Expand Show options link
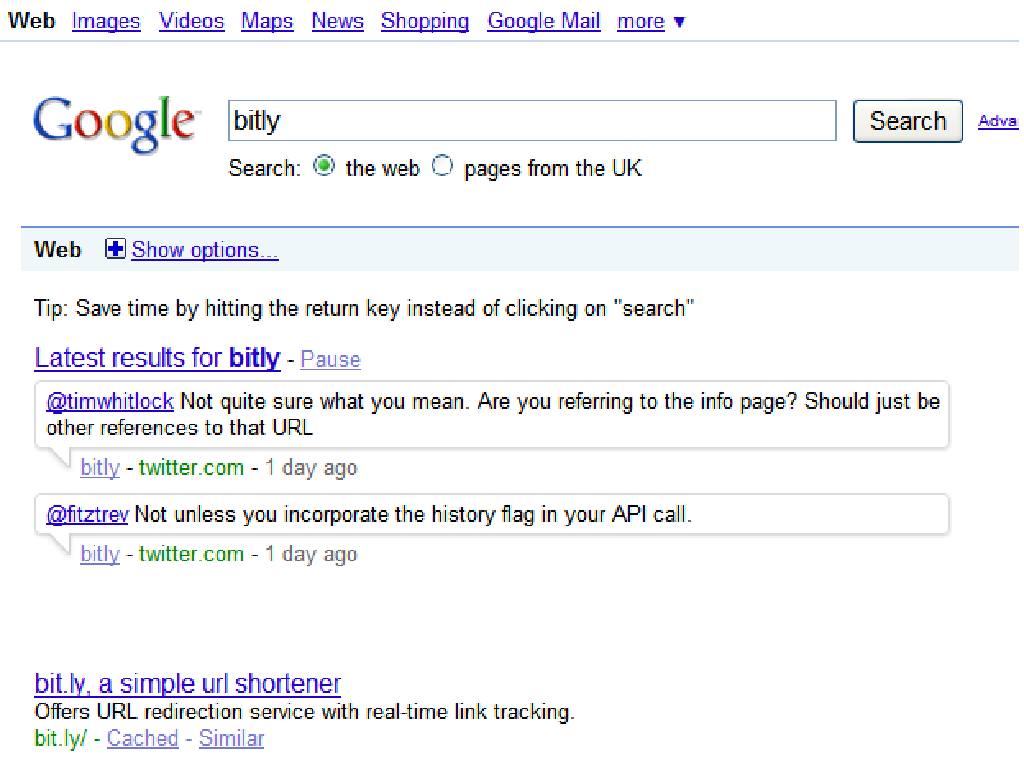Image resolution: width=1024 pixels, height=768 pixels. [204, 249]
